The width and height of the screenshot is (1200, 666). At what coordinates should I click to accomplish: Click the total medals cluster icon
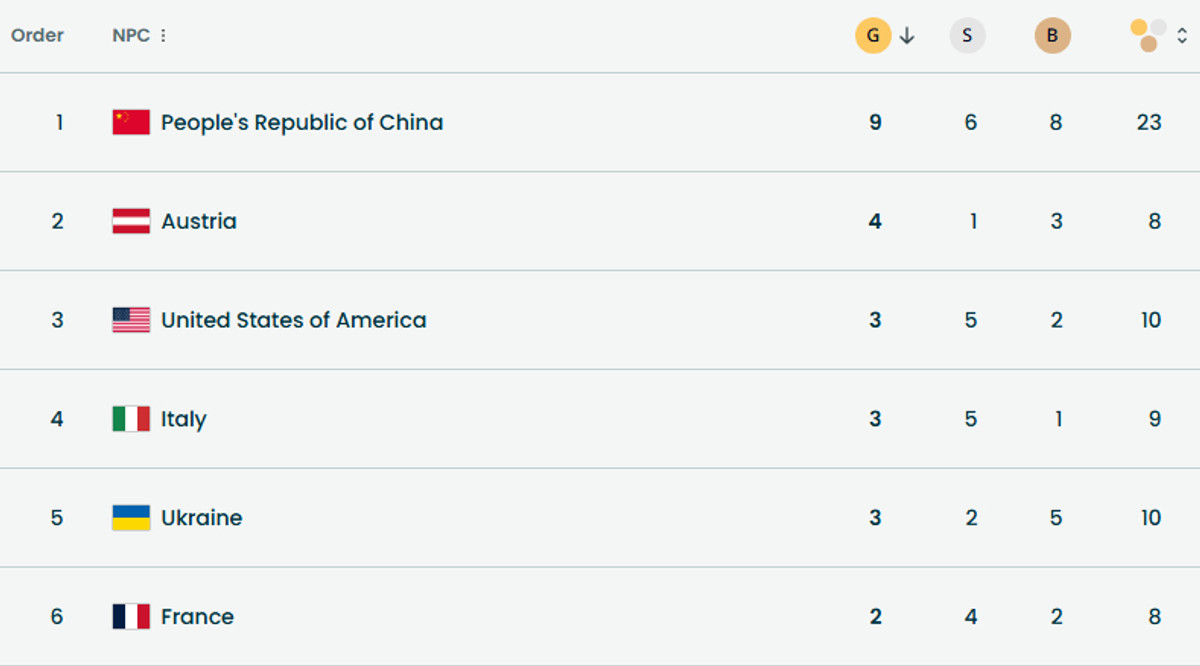click(x=1149, y=36)
